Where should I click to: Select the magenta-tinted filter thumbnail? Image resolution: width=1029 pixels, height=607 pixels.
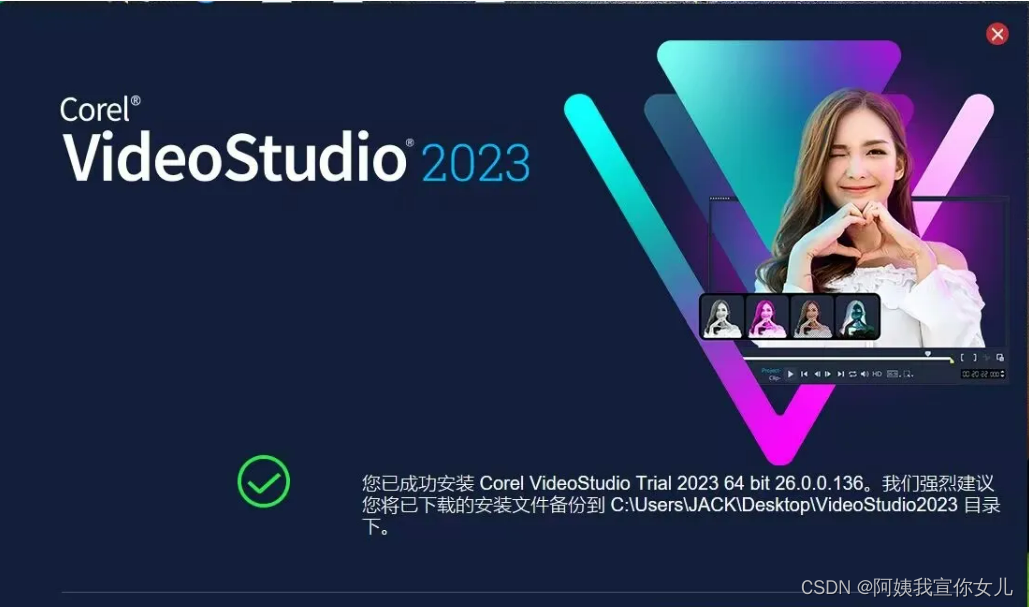[766, 317]
